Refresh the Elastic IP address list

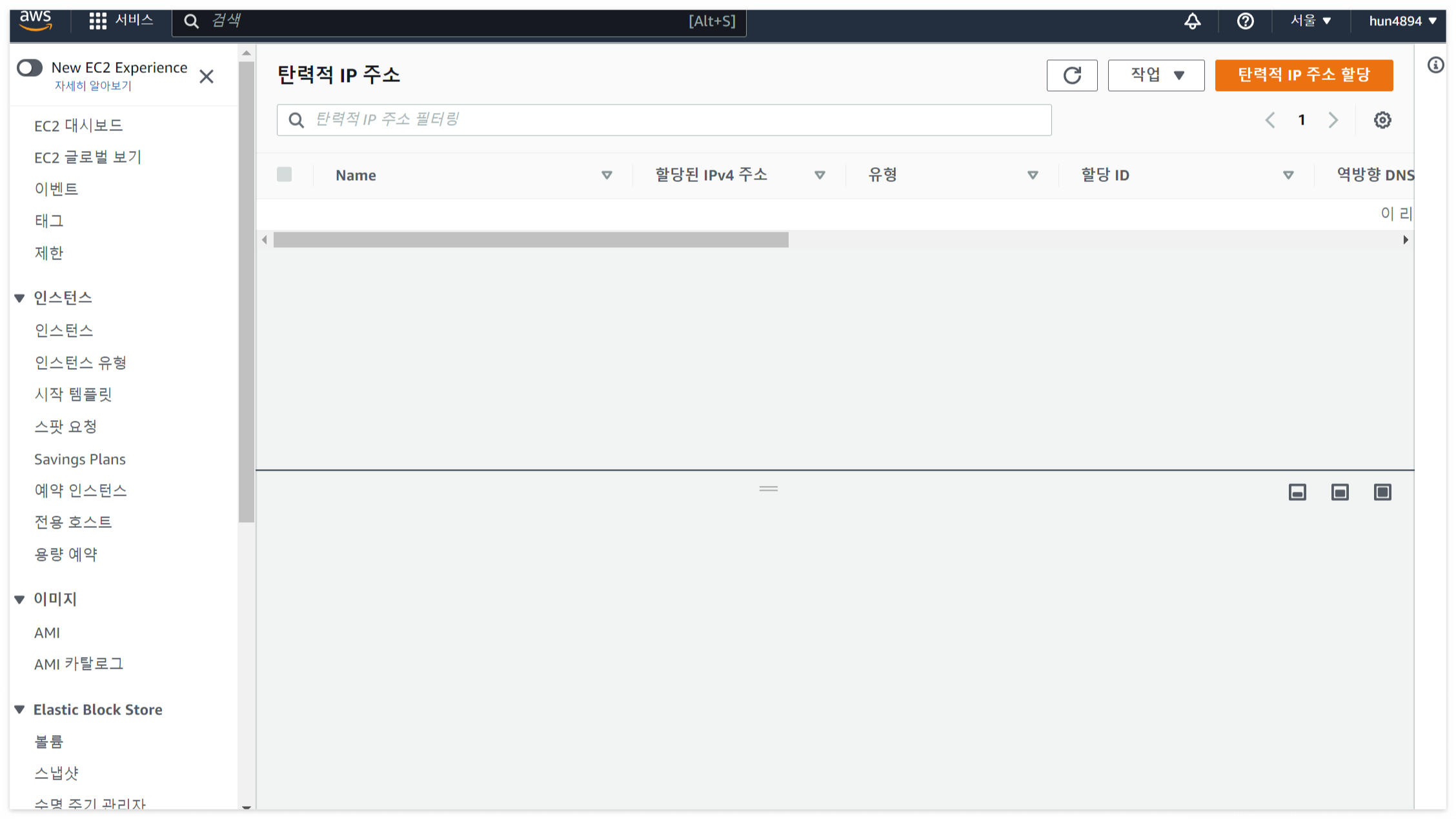pos(1071,76)
